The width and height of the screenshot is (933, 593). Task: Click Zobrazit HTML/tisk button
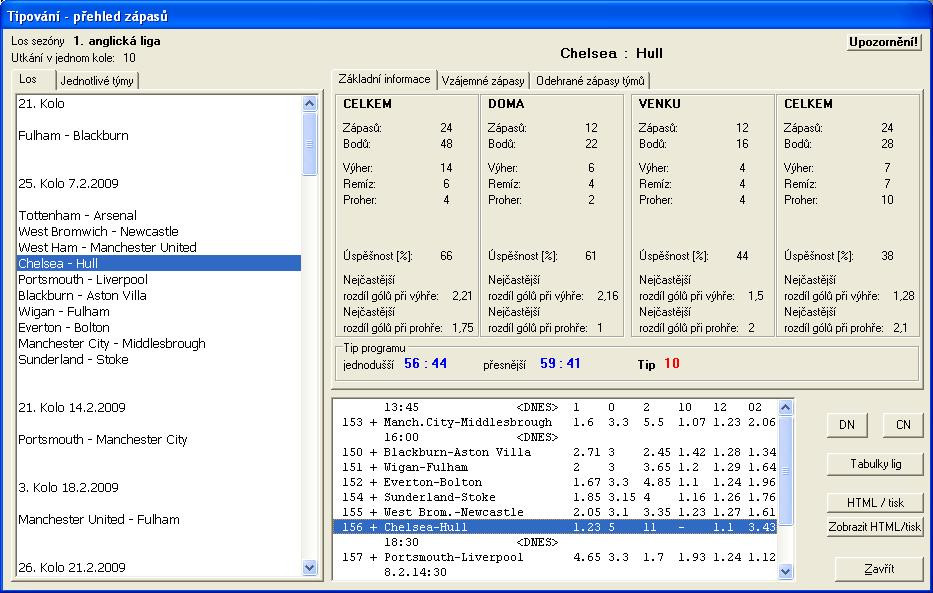[x=875, y=527]
